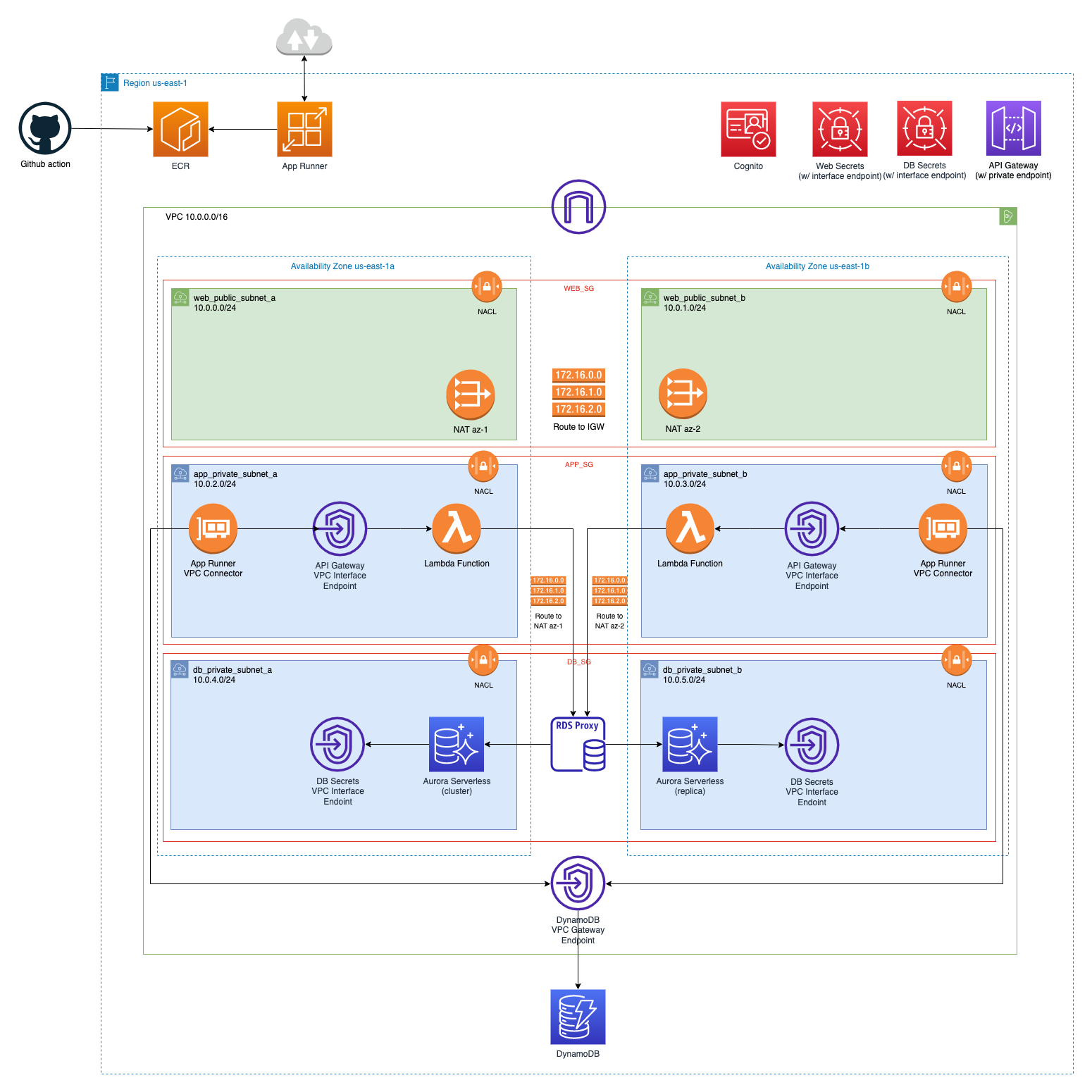The width and height of the screenshot is (1092, 1092).
Task: Click the Route to NAT az-1 route table
Action: pos(548,591)
